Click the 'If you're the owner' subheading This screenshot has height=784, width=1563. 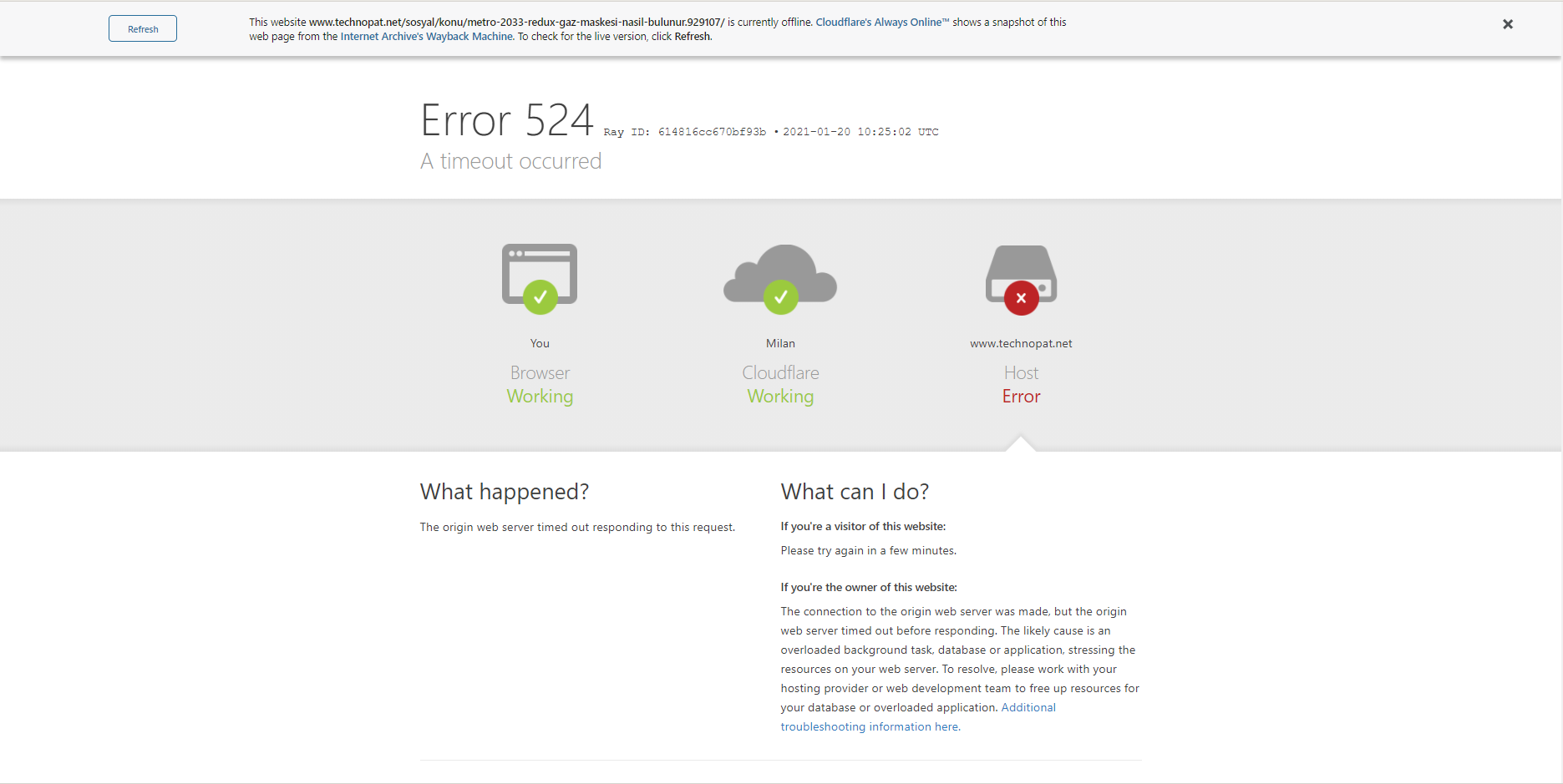[x=869, y=588]
